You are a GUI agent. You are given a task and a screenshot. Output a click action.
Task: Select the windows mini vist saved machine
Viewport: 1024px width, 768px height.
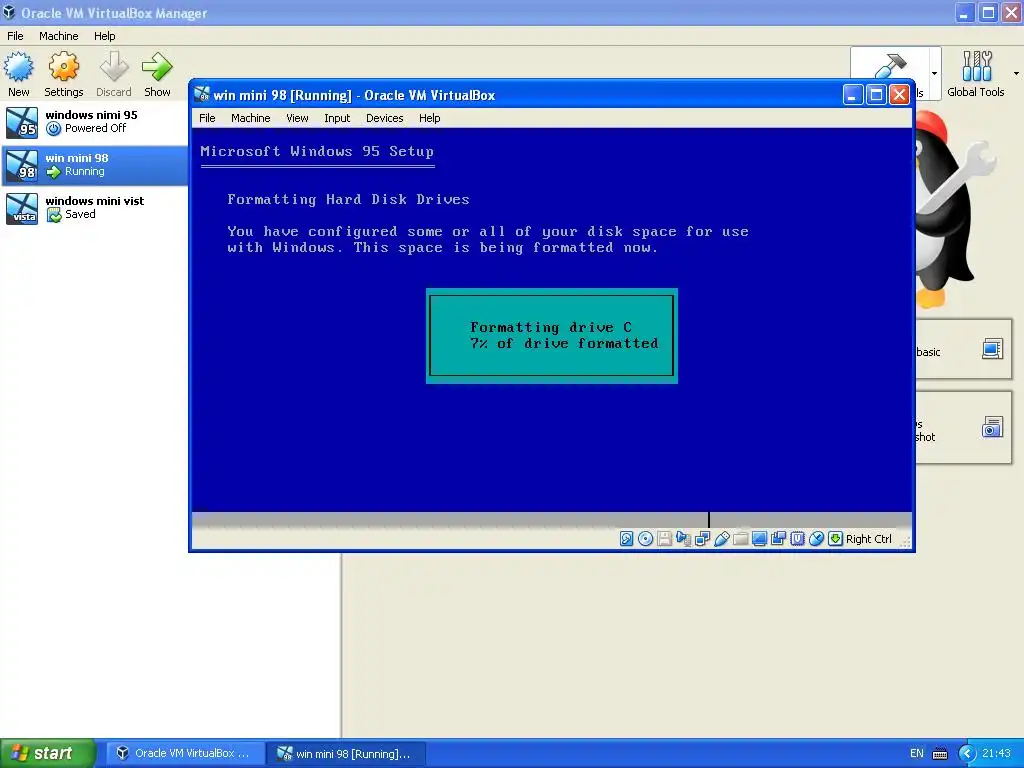pos(94,208)
